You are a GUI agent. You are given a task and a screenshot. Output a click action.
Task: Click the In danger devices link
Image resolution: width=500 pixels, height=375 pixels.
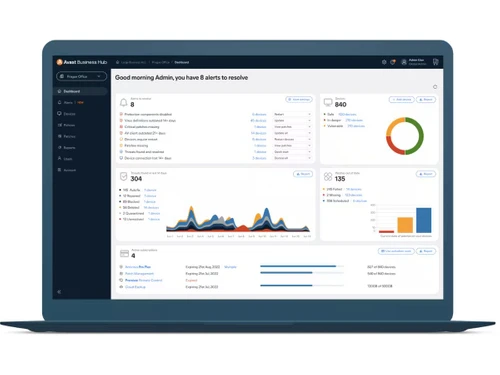(x=354, y=120)
